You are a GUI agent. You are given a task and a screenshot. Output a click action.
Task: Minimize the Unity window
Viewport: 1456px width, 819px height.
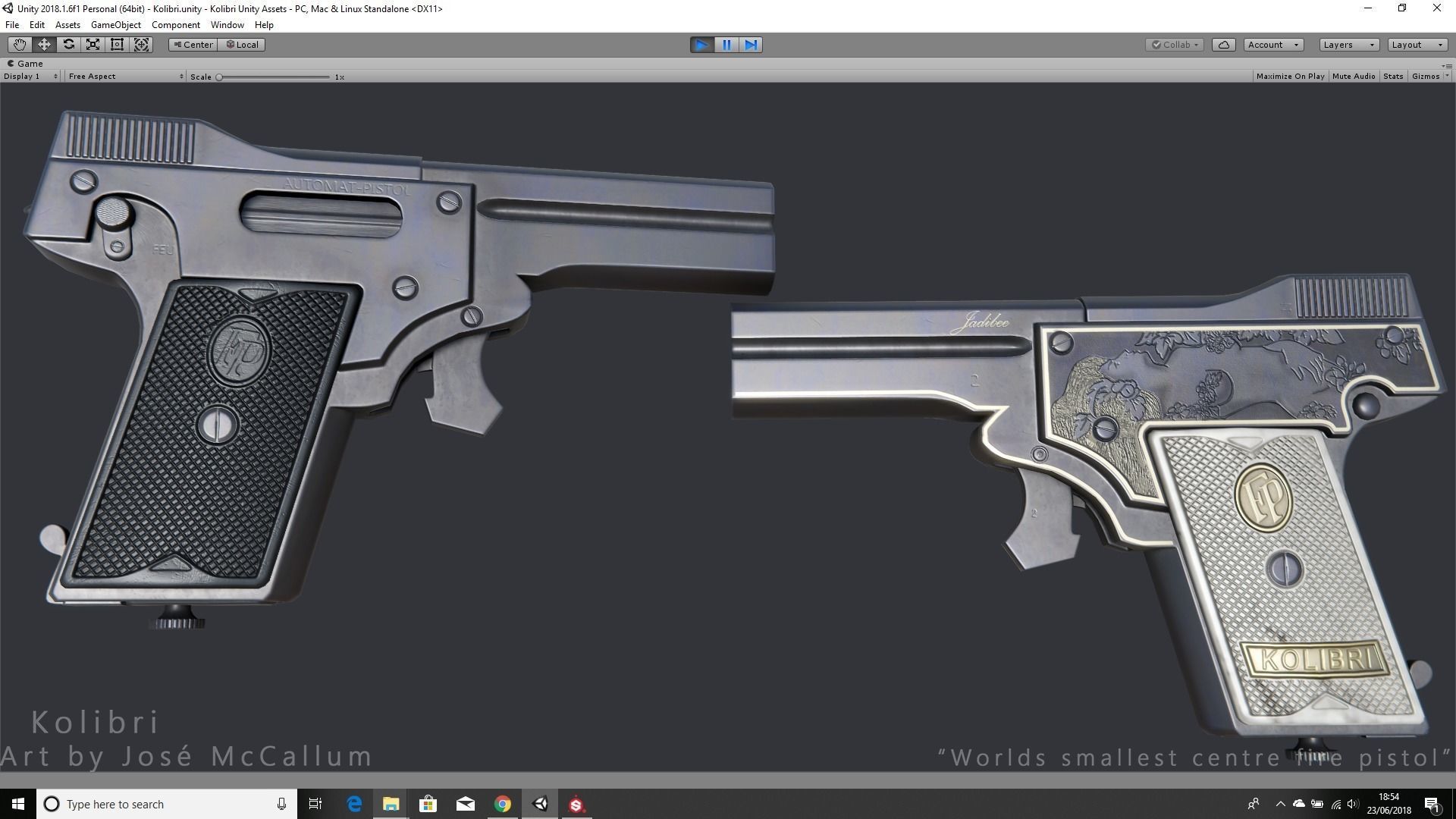click(1368, 8)
